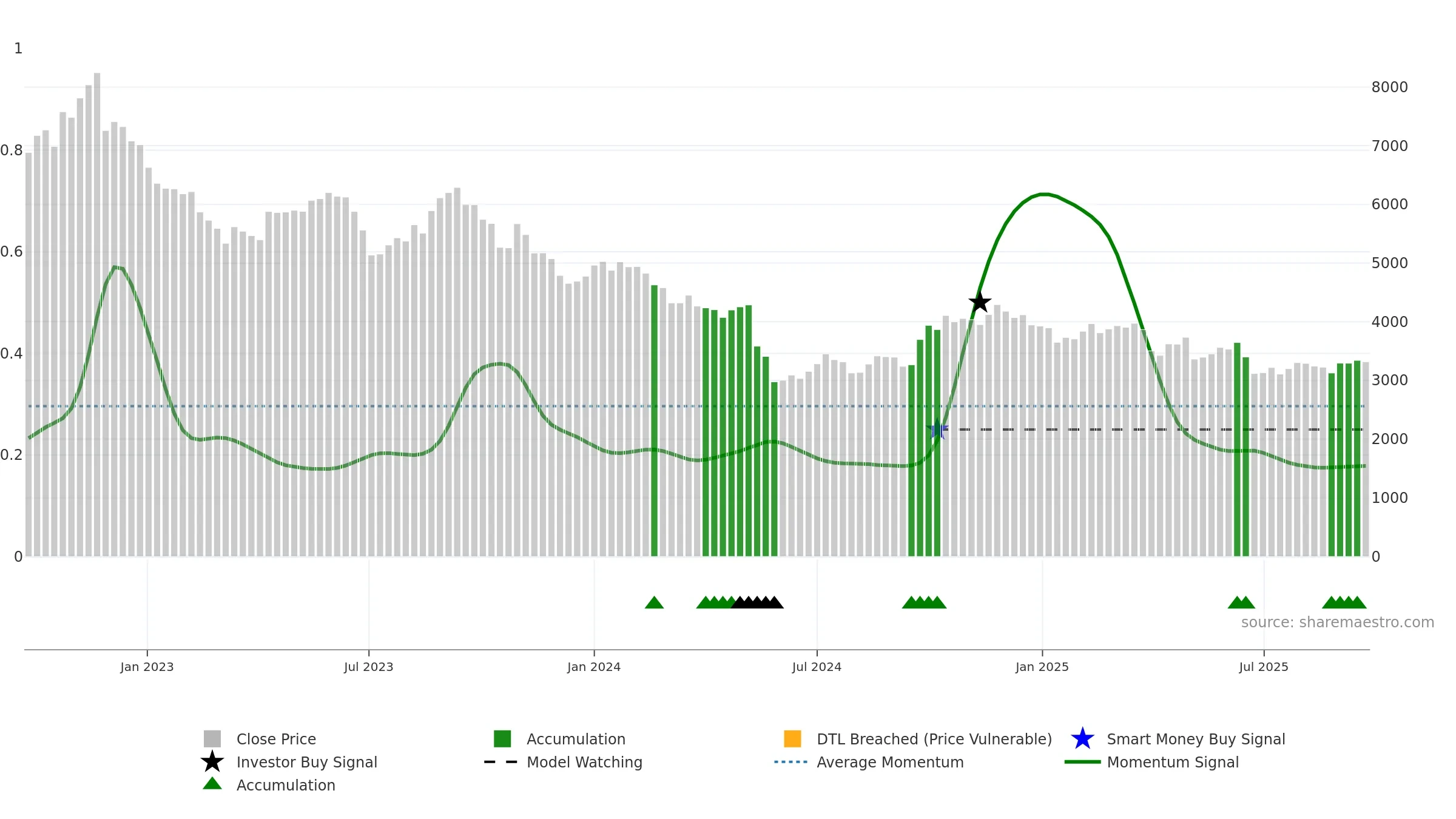1456x819 pixels.
Task: Click Average Momentum legend label
Action: click(890, 762)
